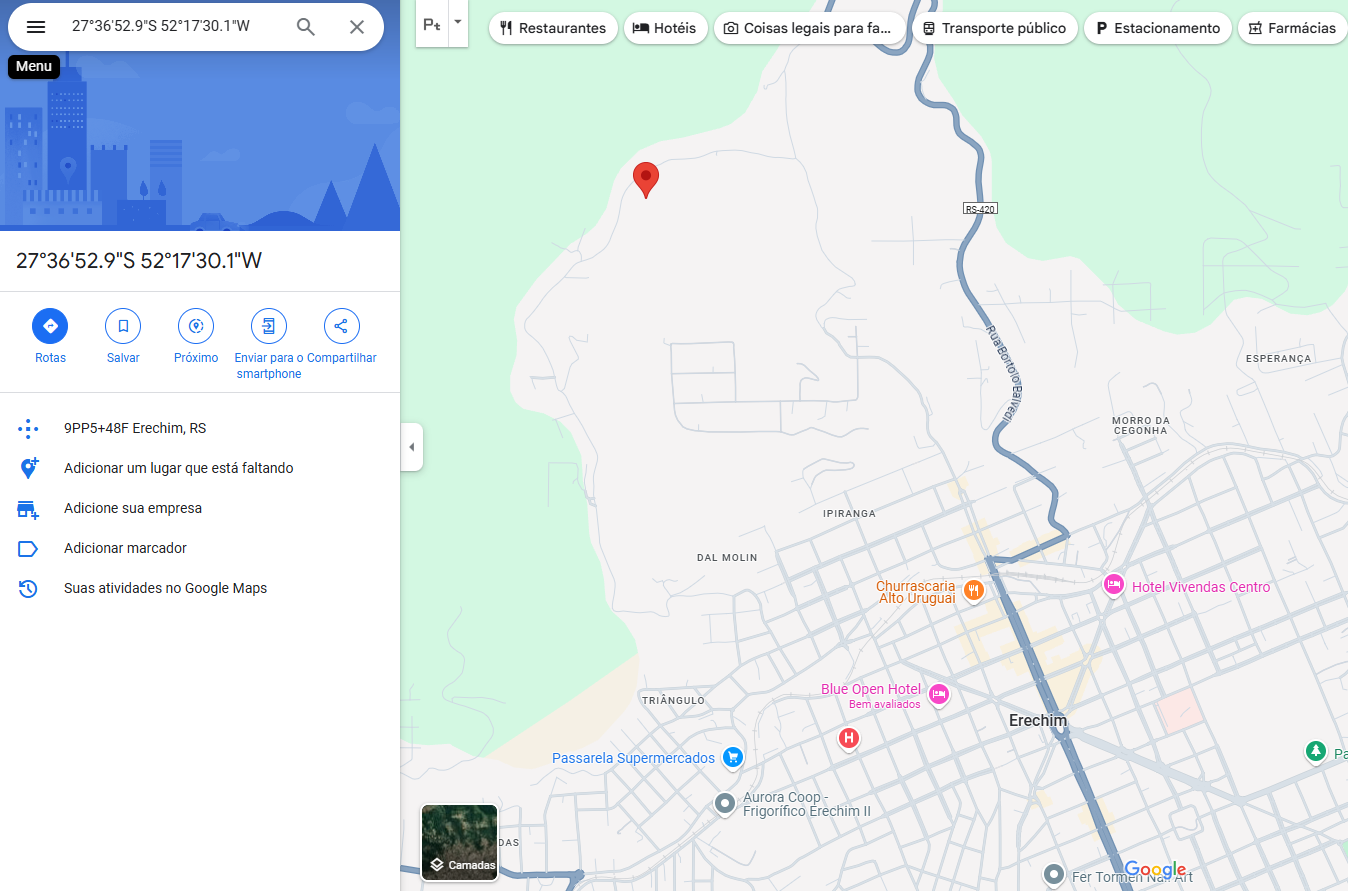Copy plus code 9PP5+48F Erechim, RS
Screen dimensions: 1348x891
click(x=200, y=428)
